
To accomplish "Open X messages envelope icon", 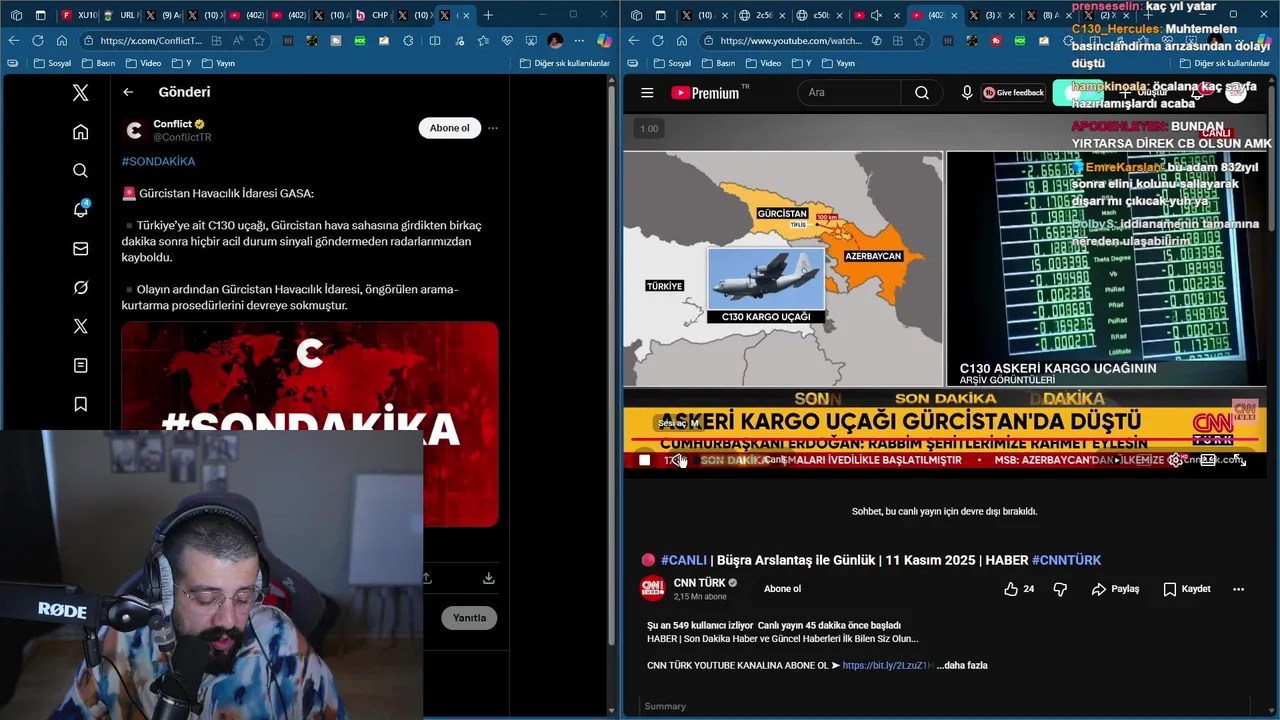I will click(81, 249).
